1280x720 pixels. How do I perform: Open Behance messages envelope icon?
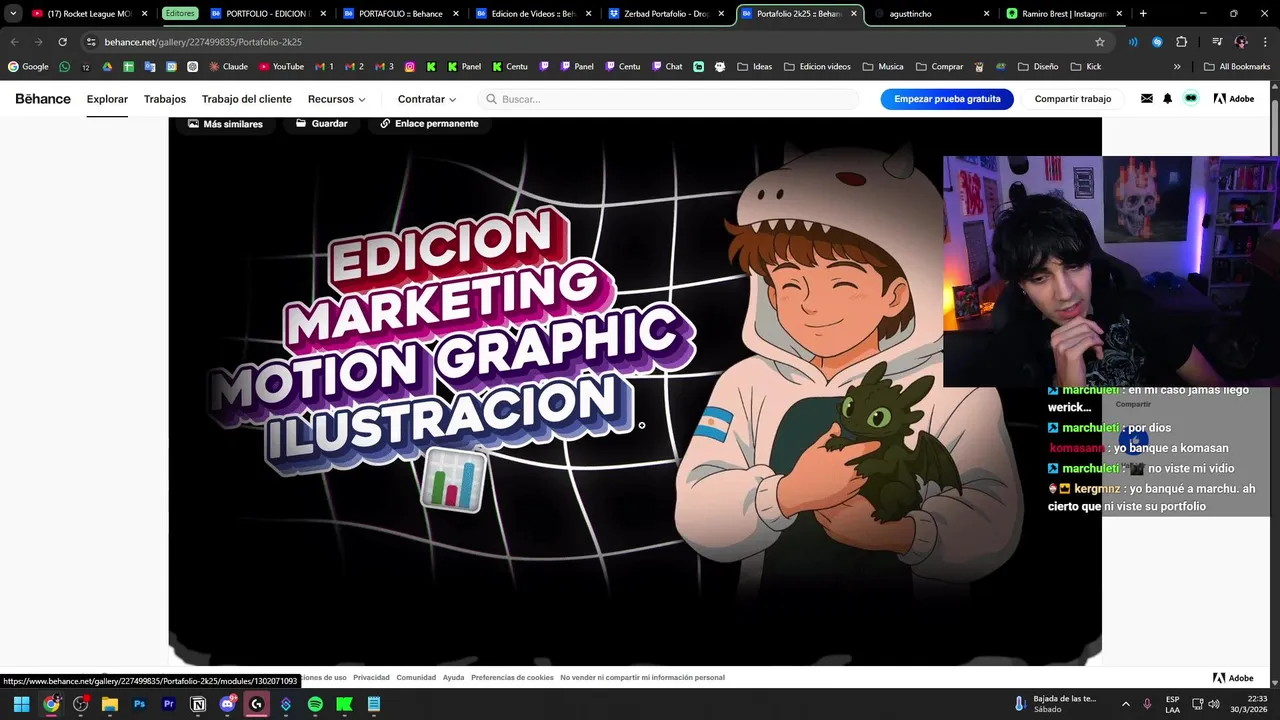tap(1146, 99)
